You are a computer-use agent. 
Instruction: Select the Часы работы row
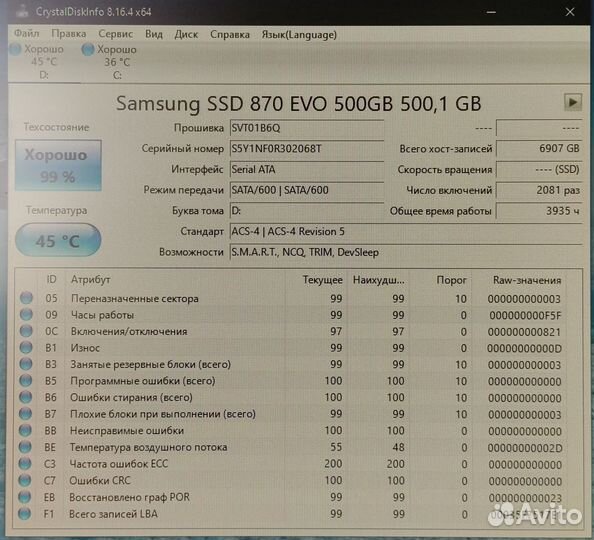click(292, 315)
